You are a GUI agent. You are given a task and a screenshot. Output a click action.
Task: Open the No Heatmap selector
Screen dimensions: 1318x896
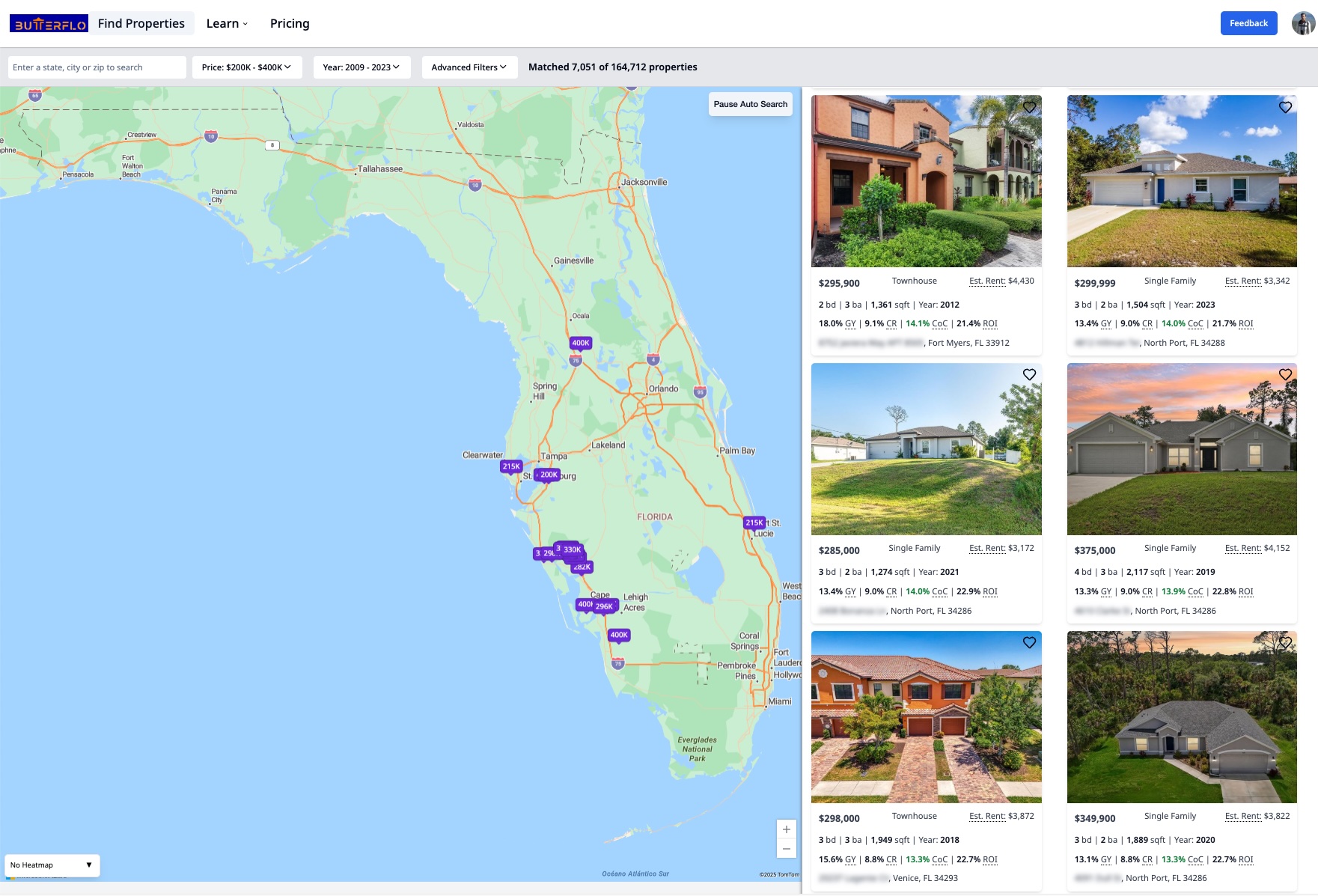coord(52,865)
